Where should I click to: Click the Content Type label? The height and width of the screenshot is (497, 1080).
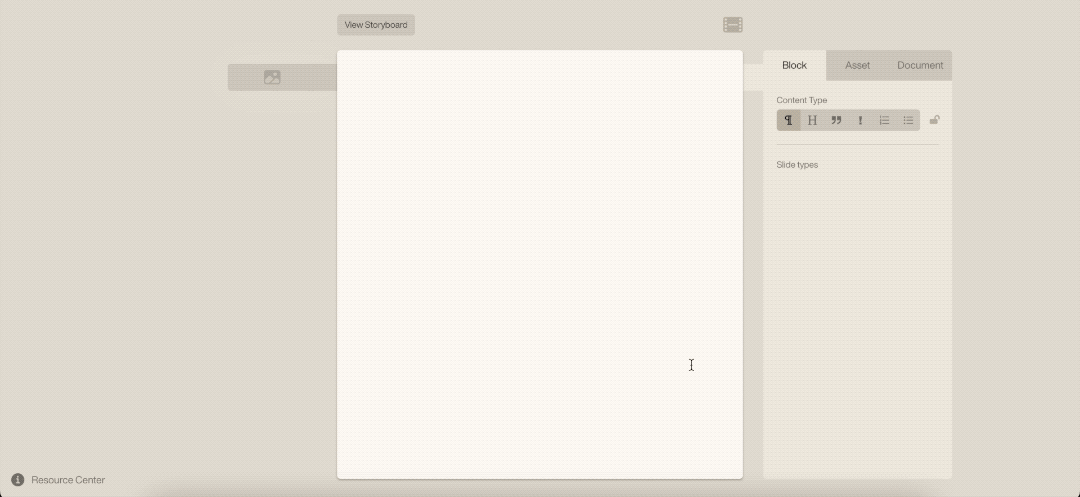pos(802,100)
